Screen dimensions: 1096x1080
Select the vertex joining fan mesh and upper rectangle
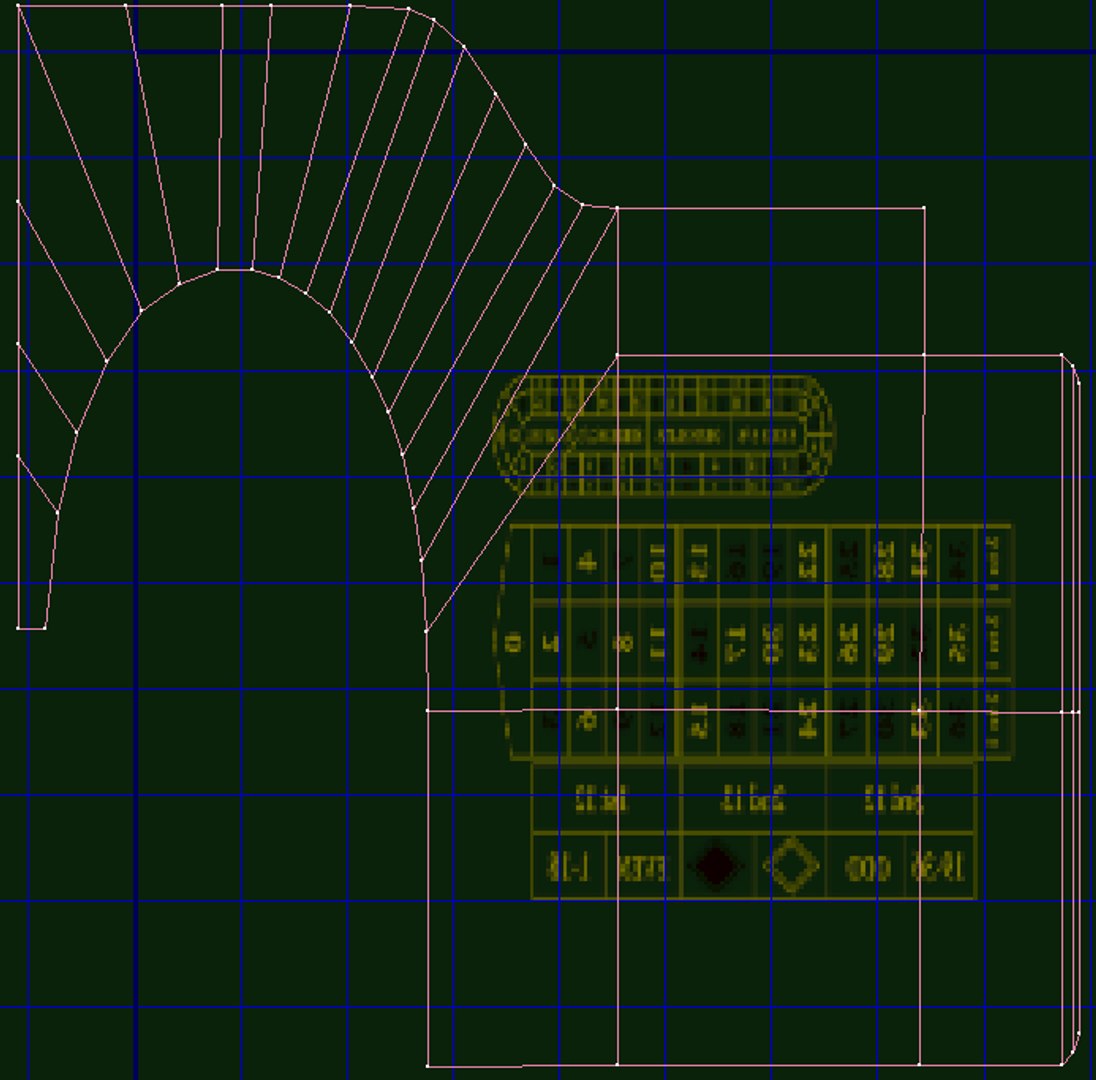(x=616, y=208)
